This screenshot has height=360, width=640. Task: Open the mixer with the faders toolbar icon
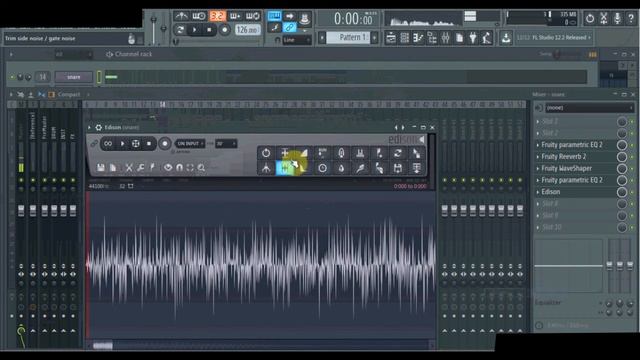click(x=445, y=38)
